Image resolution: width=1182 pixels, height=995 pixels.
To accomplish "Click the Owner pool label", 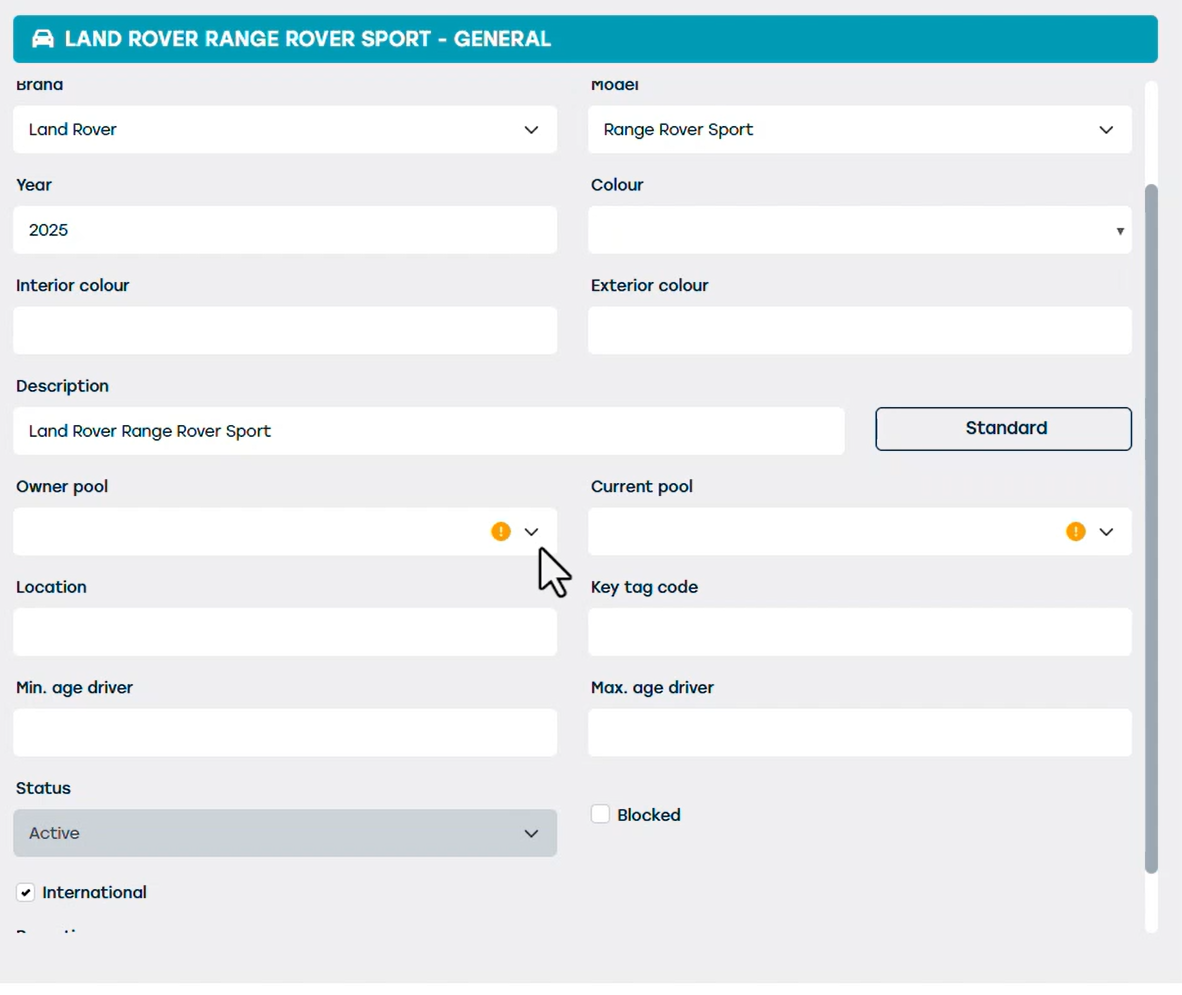I will [62, 487].
